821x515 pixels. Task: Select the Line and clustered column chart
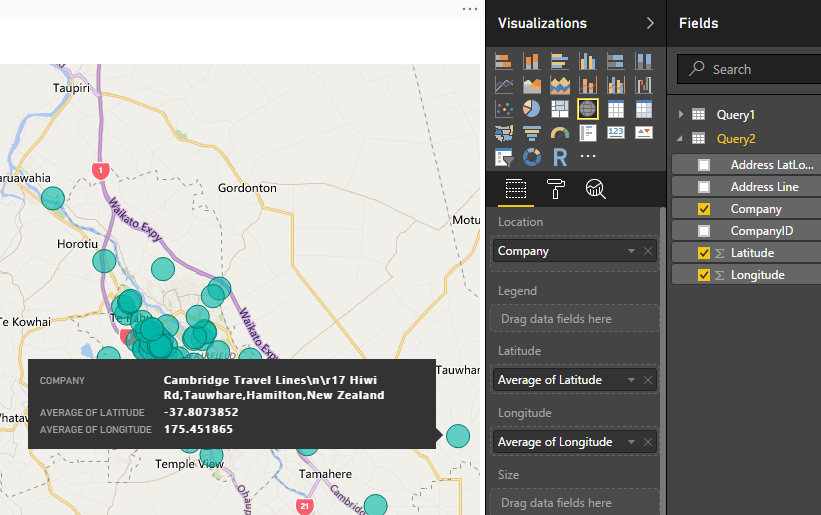[x=616, y=85]
